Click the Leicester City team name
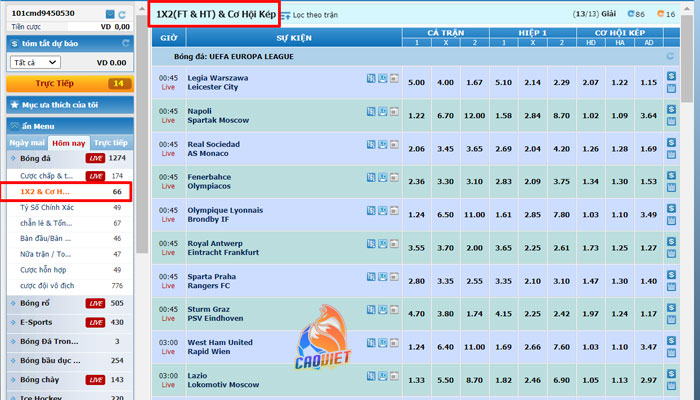The image size is (700, 400). [212, 87]
